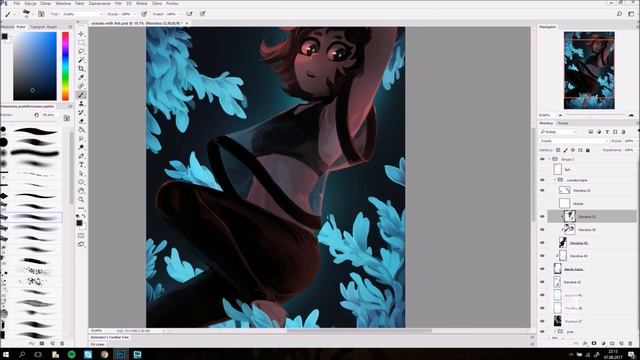Image resolution: width=640 pixels, height=360 pixels.
Task: Select the Healing Brush tool
Action: click(x=81, y=86)
